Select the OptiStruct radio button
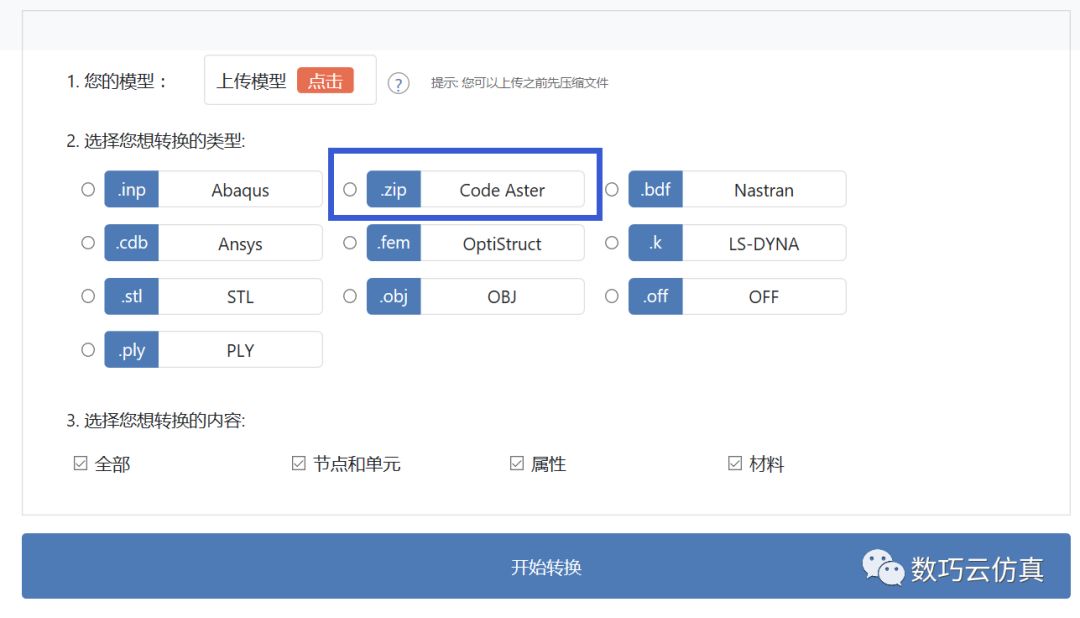This screenshot has height=618, width=1080. [x=350, y=243]
